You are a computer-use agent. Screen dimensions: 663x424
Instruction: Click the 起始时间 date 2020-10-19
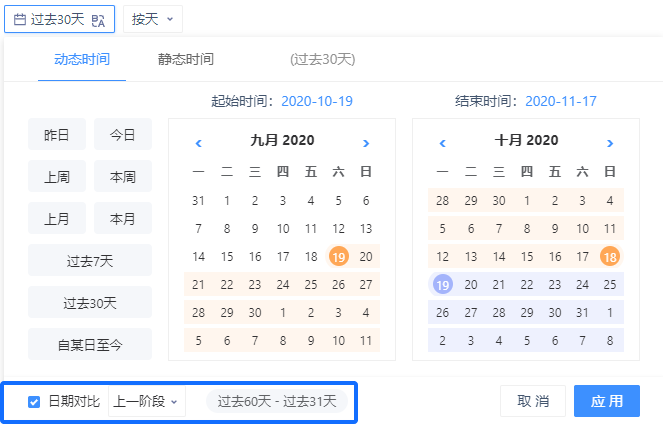tap(316, 101)
